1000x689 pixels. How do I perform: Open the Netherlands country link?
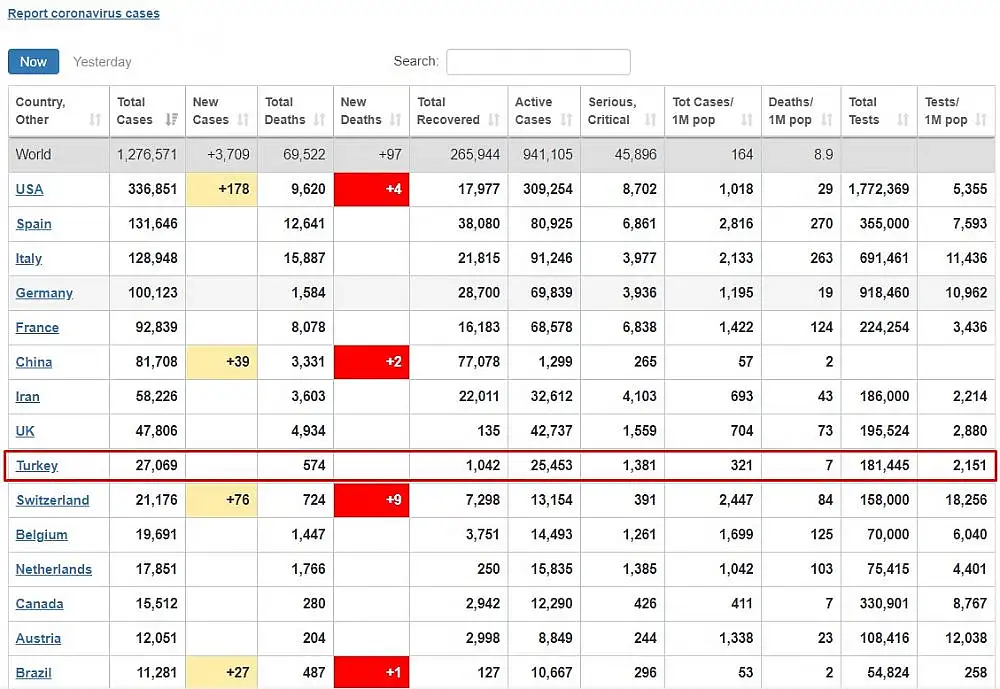54,569
